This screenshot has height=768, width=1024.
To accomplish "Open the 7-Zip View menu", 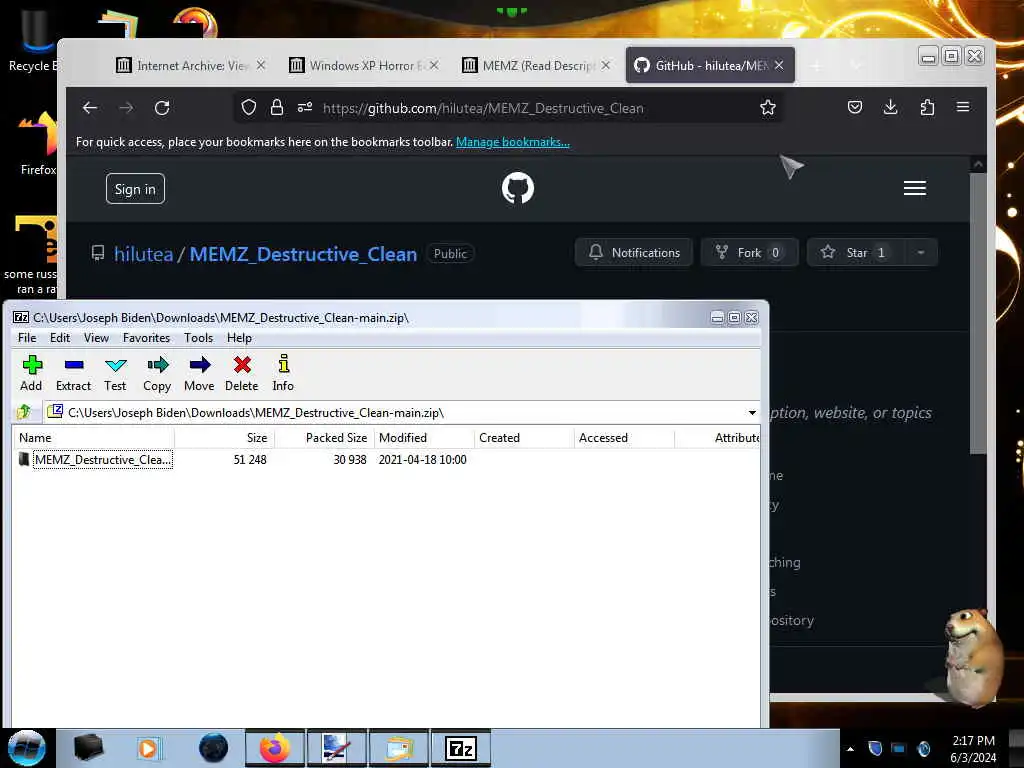I will [x=96, y=338].
